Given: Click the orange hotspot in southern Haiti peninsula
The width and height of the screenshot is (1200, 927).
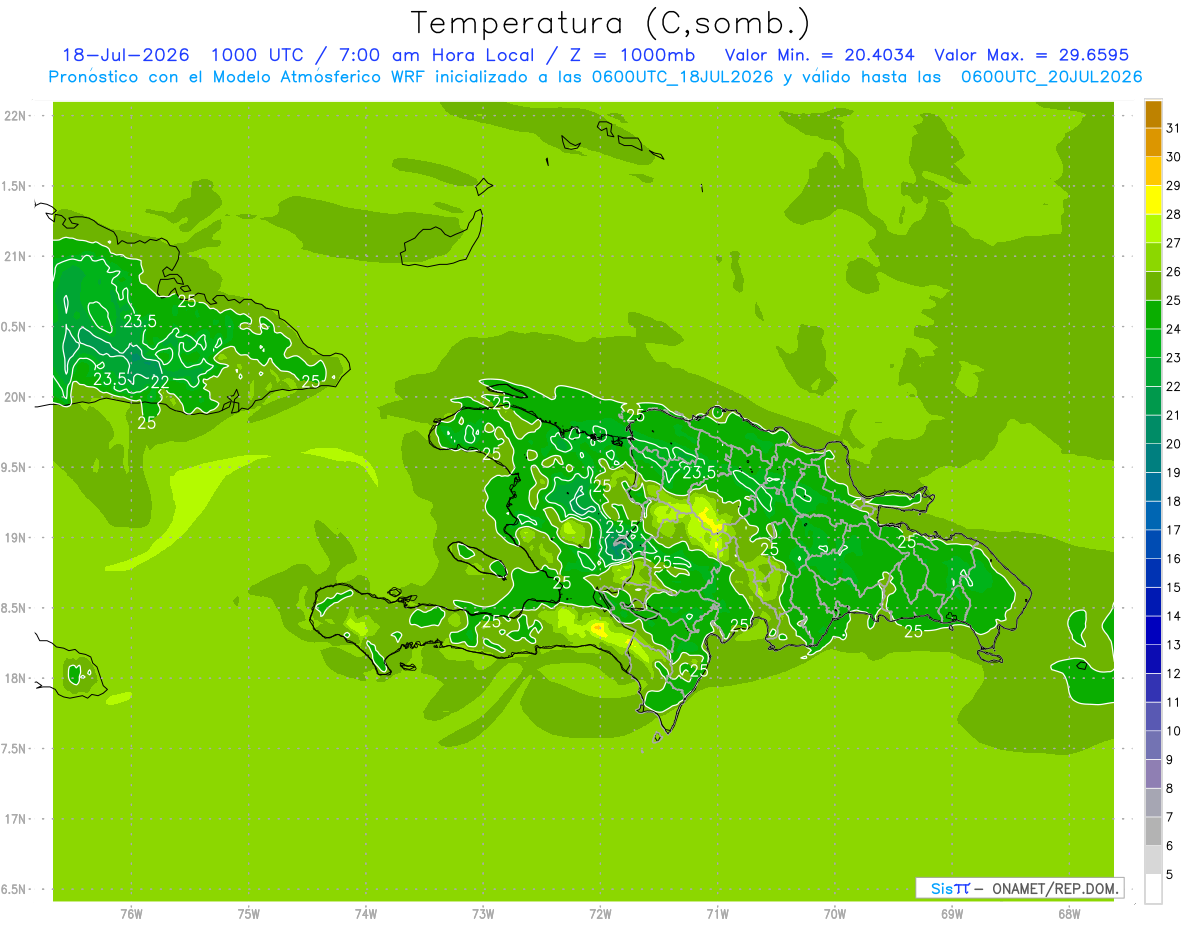Looking at the screenshot, I should [598, 629].
